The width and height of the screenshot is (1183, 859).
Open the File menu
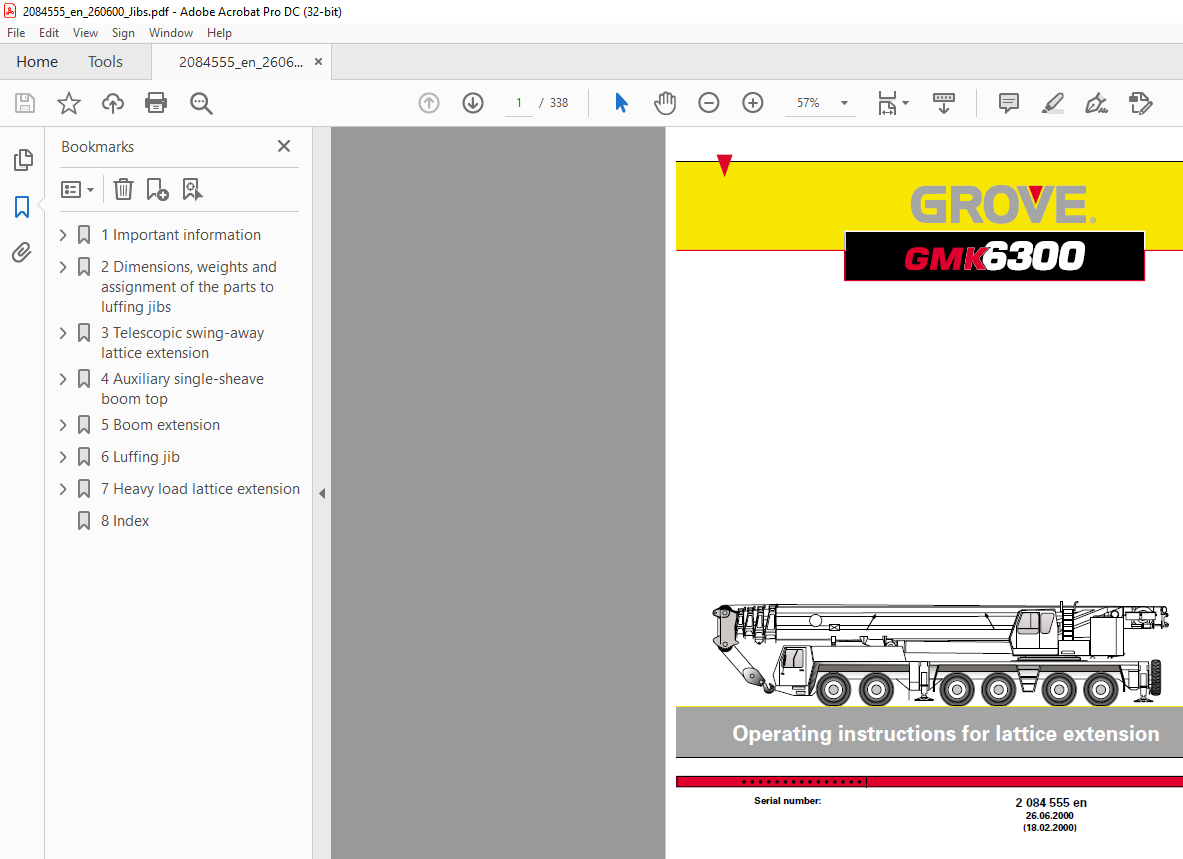(x=16, y=33)
